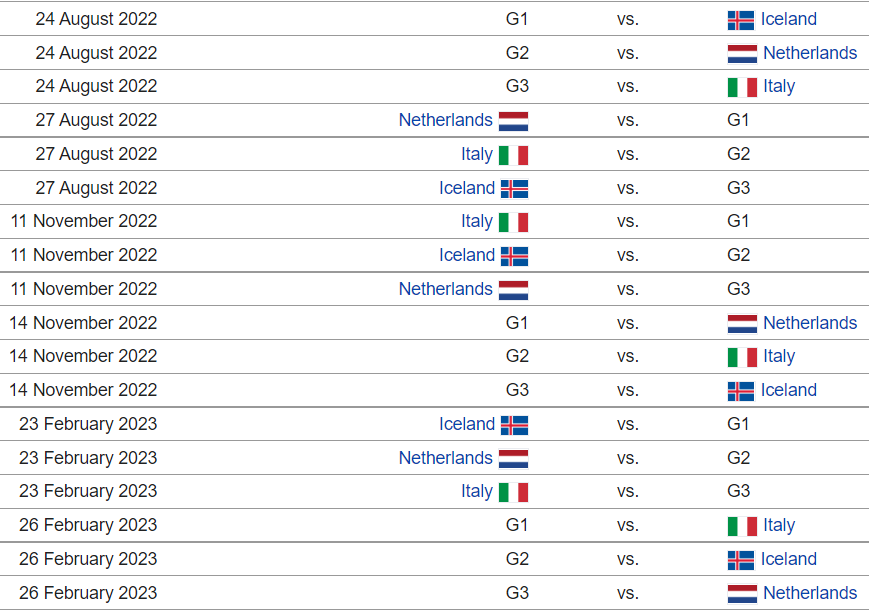Click Netherlands flag in 27 August 2022 row
The image size is (869, 611).
513,121
